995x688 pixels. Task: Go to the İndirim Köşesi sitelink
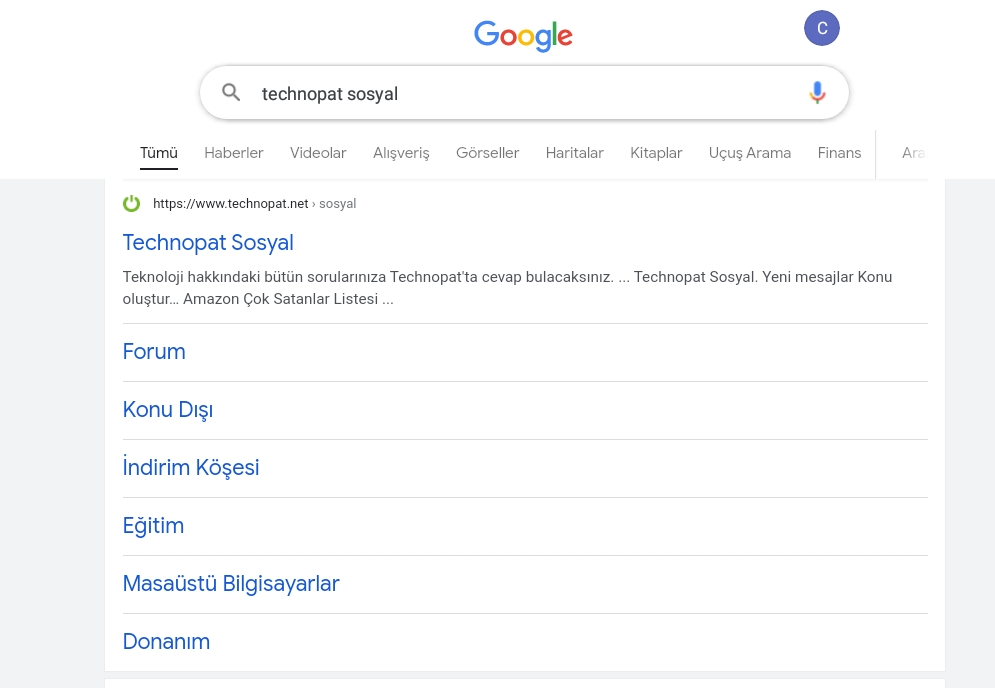[191, 468]
